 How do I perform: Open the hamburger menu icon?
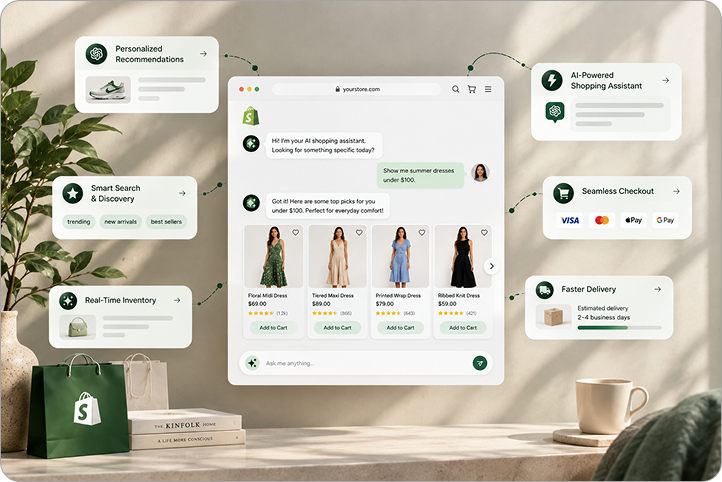click(488, 89)
